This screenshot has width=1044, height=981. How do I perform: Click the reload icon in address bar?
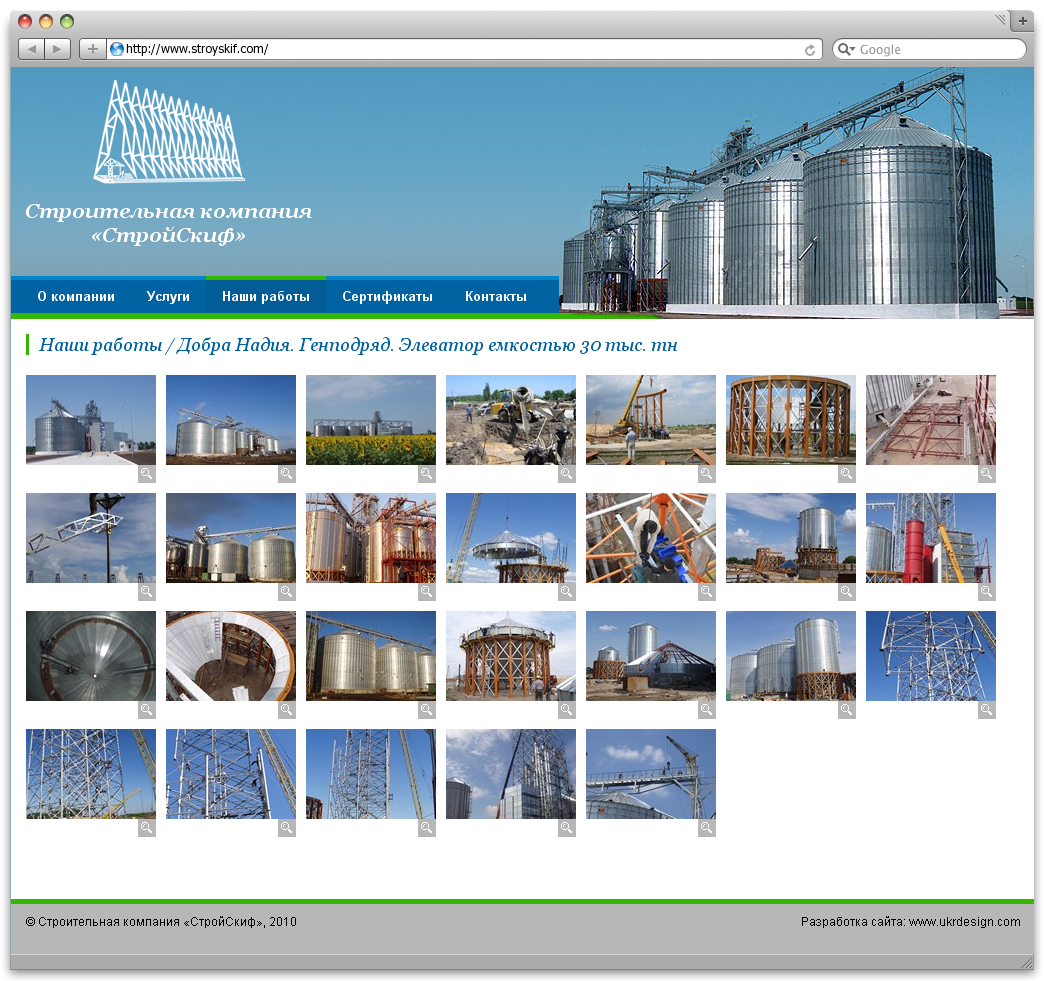(x=810, y=50)
